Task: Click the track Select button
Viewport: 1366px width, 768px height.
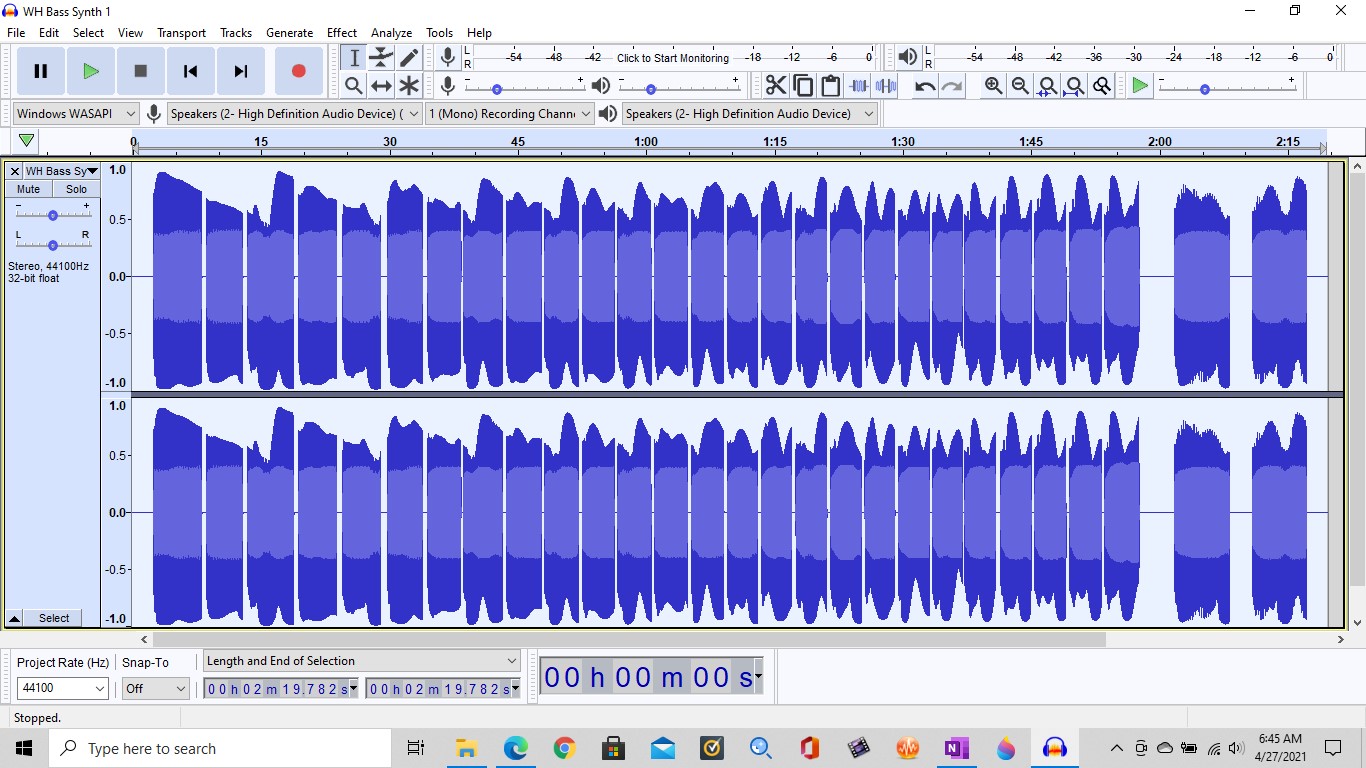Action: coord(54,618)
